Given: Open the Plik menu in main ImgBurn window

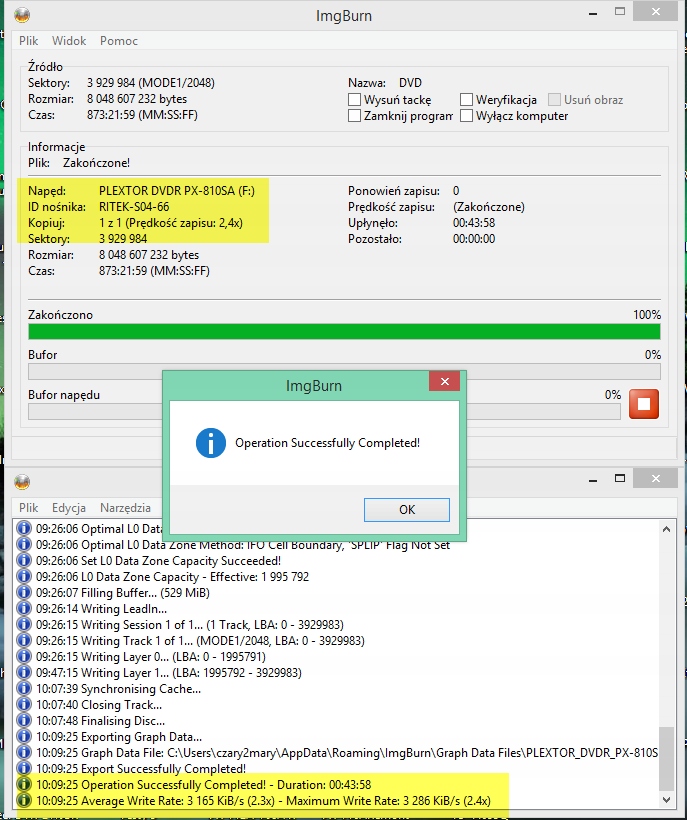Looking at the screenshot, I should pyautogui.click(x=29, y=41).
